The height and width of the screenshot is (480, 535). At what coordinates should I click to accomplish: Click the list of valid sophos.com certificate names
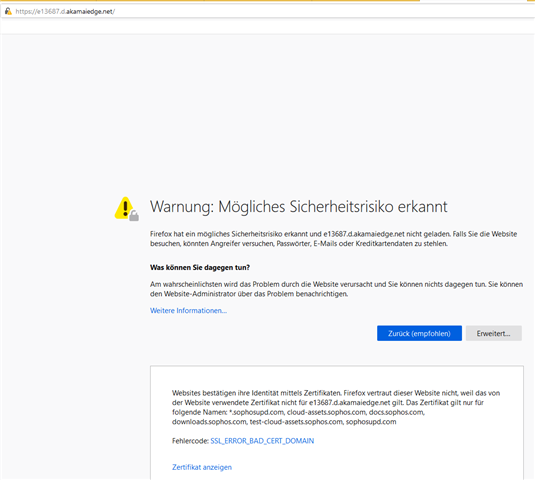299,417
